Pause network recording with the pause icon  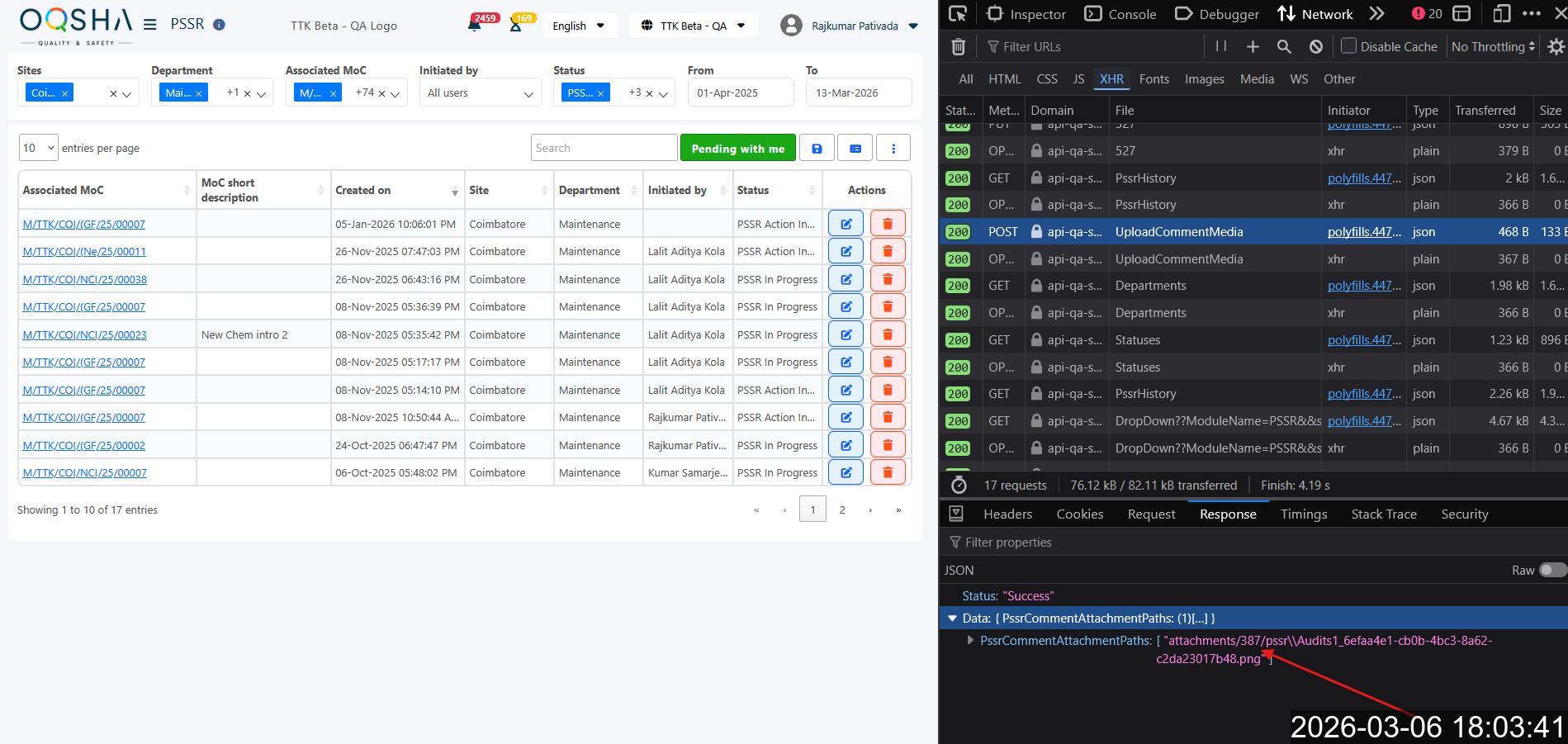pyautogui.click(x=1221, y=47)
